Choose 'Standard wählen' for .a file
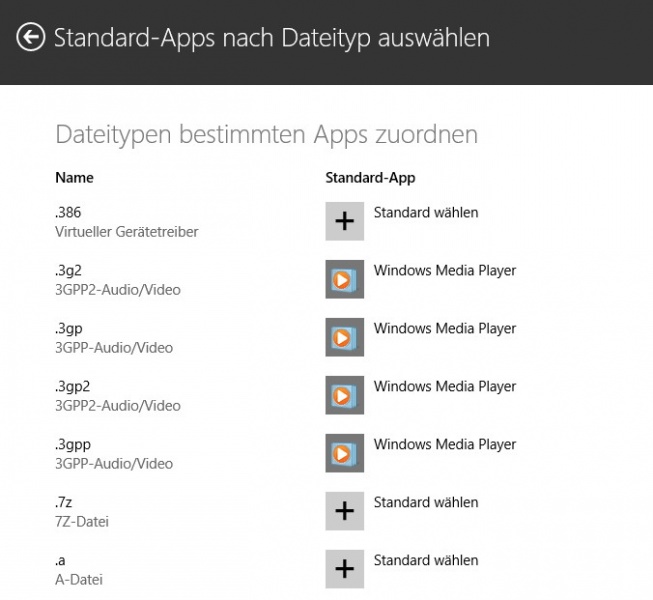The width and height of the screenshot is (653, 600). pyautogui.click(x=426, y=560)
